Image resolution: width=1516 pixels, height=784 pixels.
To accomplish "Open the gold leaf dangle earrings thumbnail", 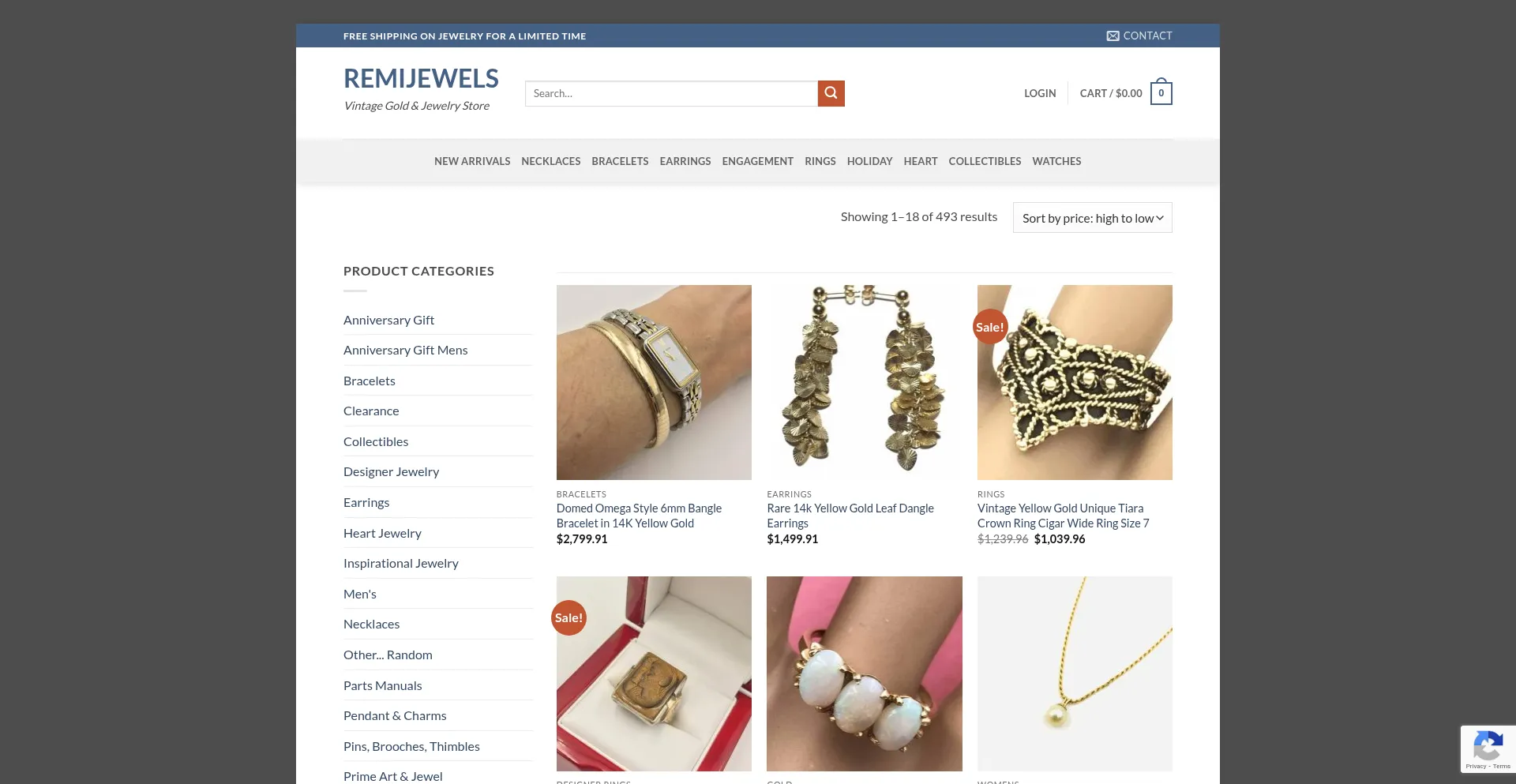I will pos(865,382).
